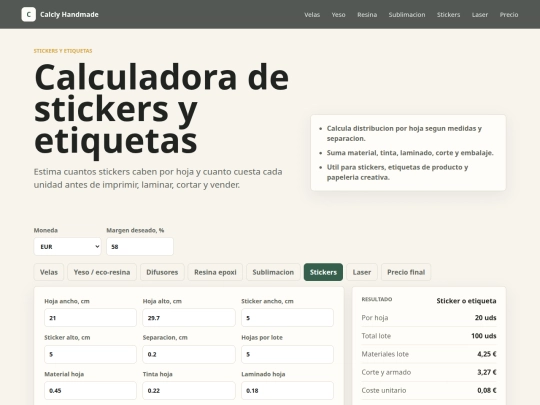
Task: Open Velas in the top navigation
Action: (x=312, y=15)
